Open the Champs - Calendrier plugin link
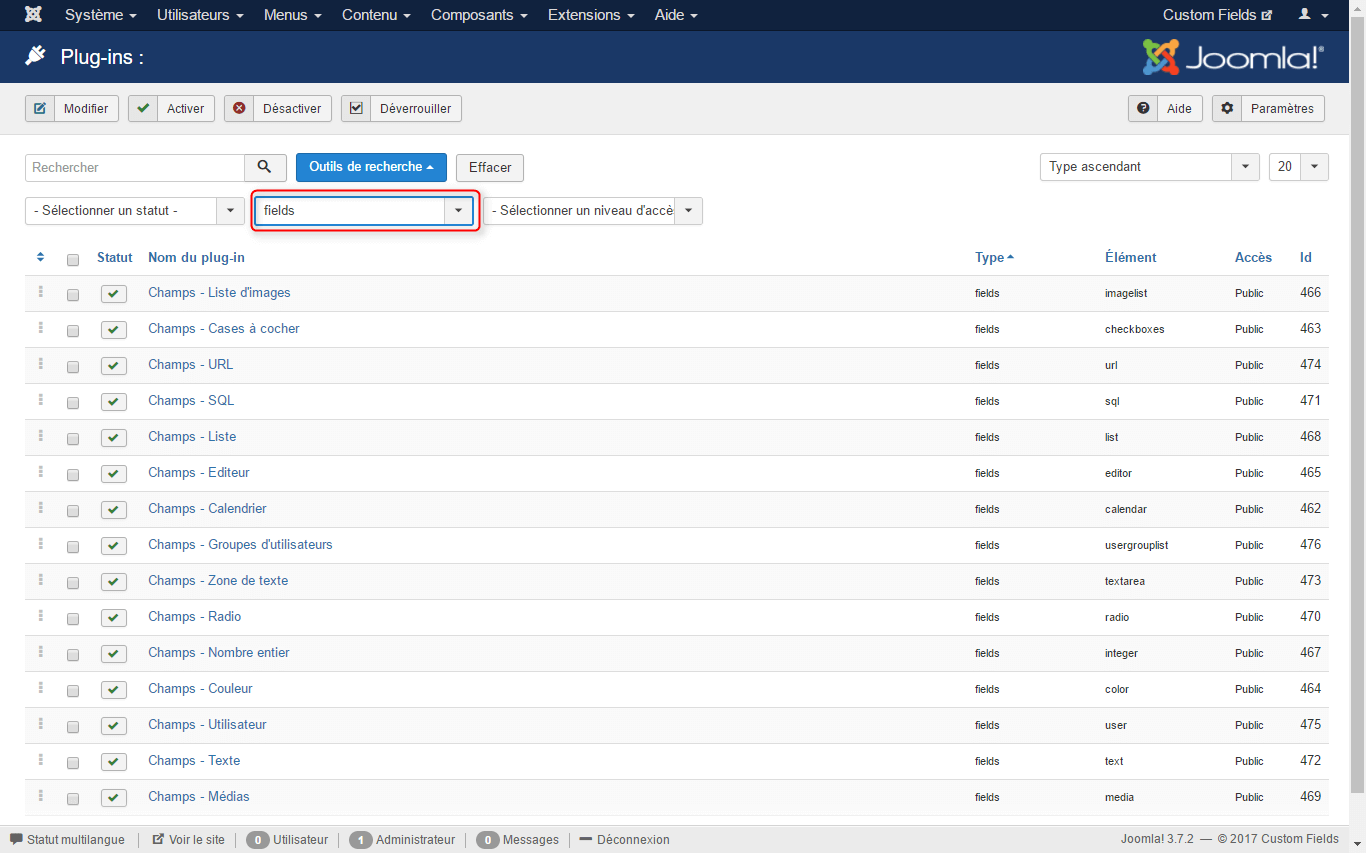Image resolution: width=1366 pixels, height=853 pixels. click(207, 508)
